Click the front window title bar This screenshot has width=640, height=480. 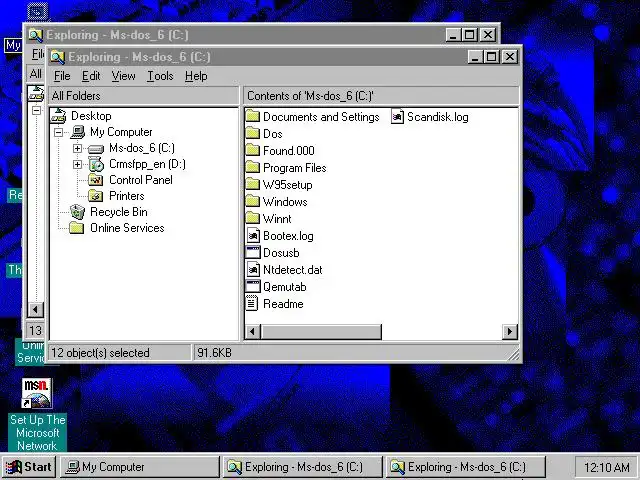(x=283, y=57)
